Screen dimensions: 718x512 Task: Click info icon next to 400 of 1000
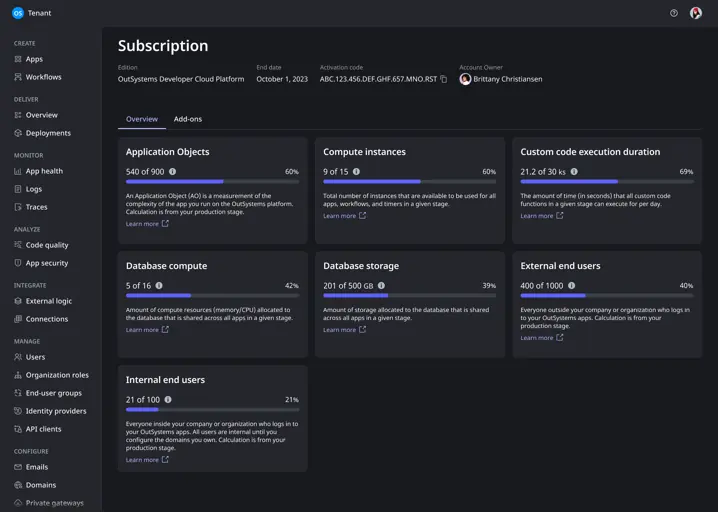pos(572,286)
